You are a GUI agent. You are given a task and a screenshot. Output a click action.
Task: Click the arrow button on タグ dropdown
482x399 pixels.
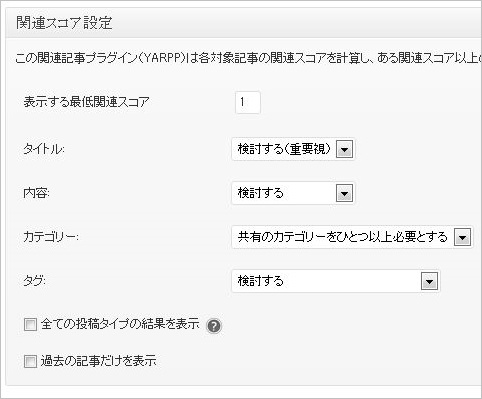(x=429, y=282)
